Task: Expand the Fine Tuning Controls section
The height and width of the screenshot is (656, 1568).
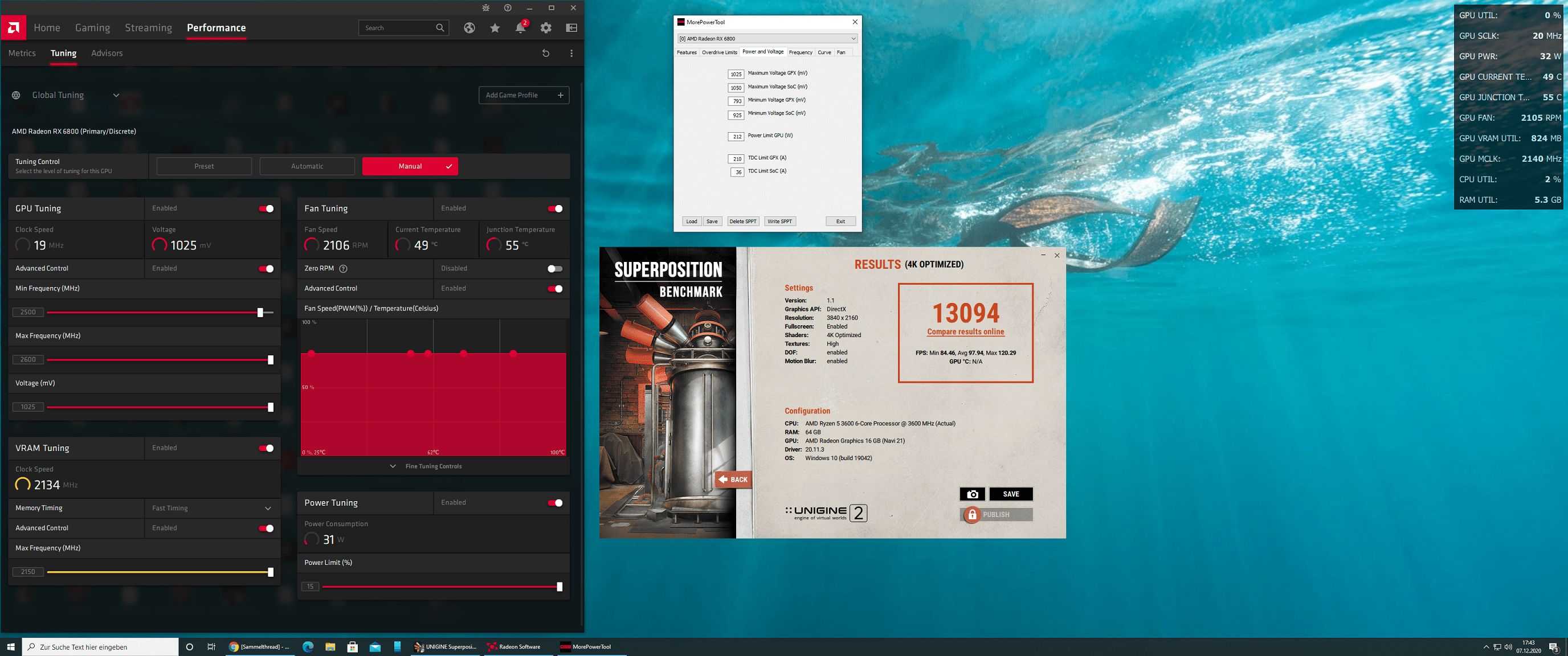Action: [x=434, y=466]
